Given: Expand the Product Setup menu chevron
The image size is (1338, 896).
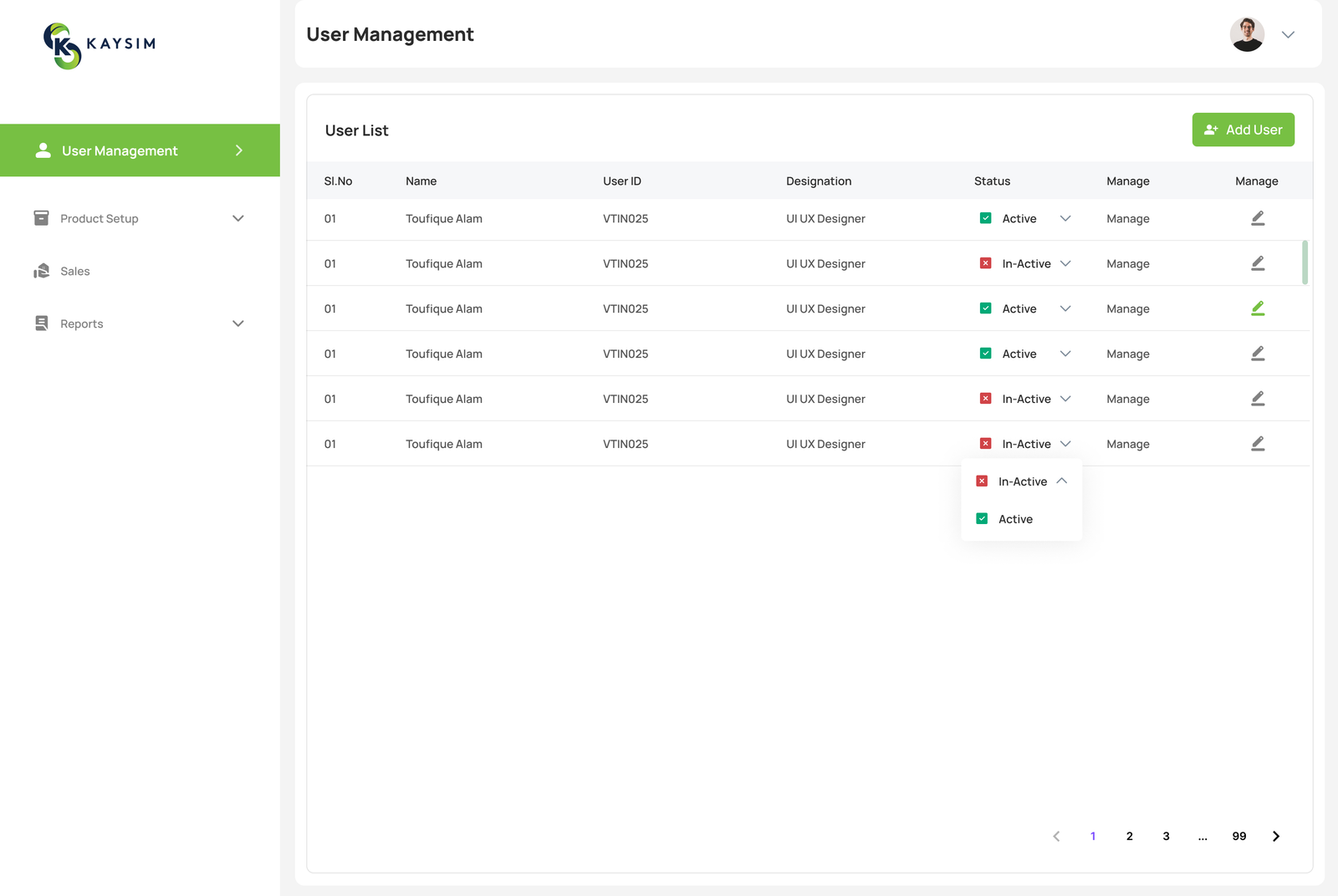Looking at the screenshot, I should (x=237, y=218).
